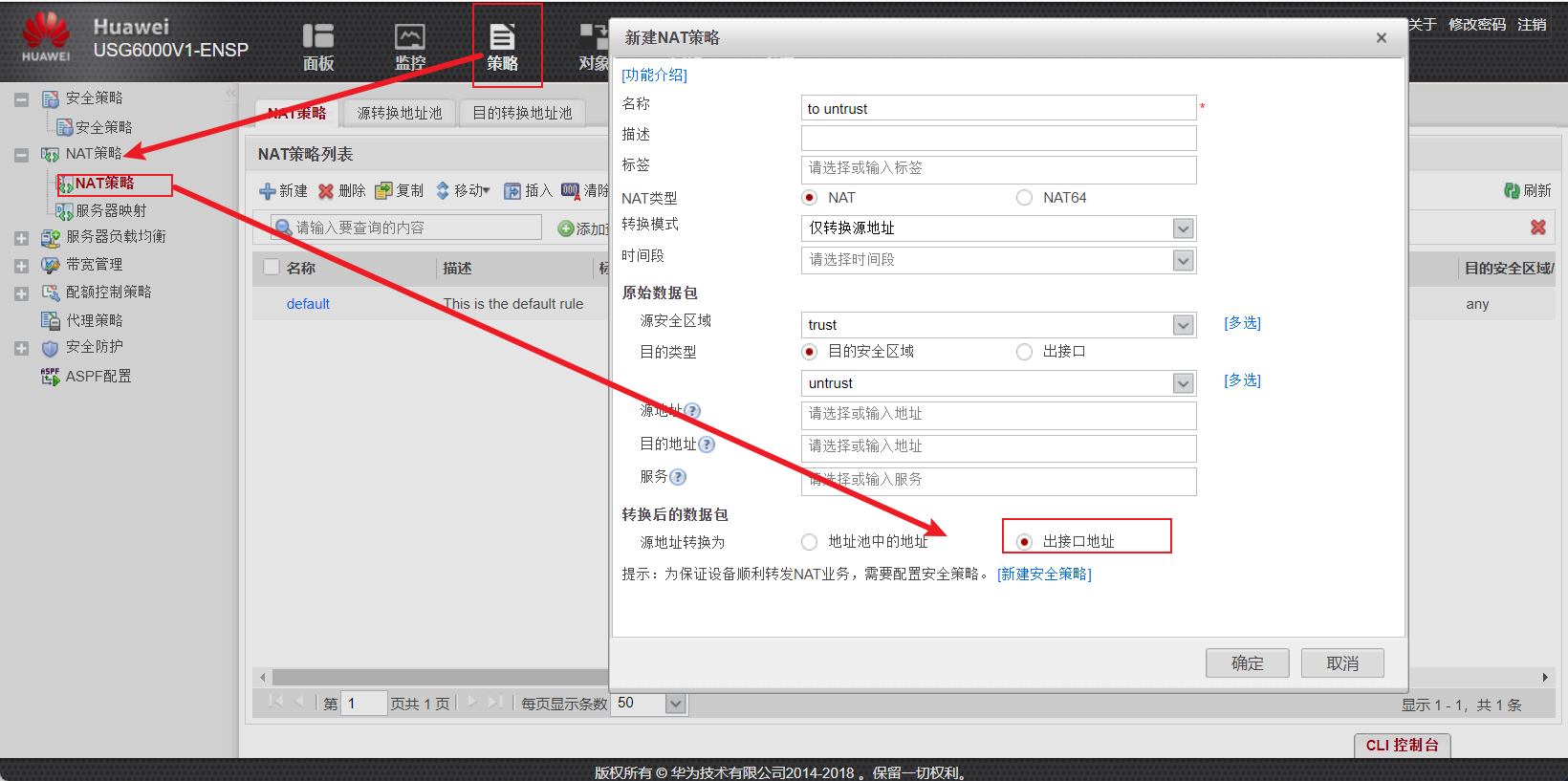The height and width of the screenshot is (781, 1568).
Task: Switch to NAT策略 tab
Action: pos(297,113)
